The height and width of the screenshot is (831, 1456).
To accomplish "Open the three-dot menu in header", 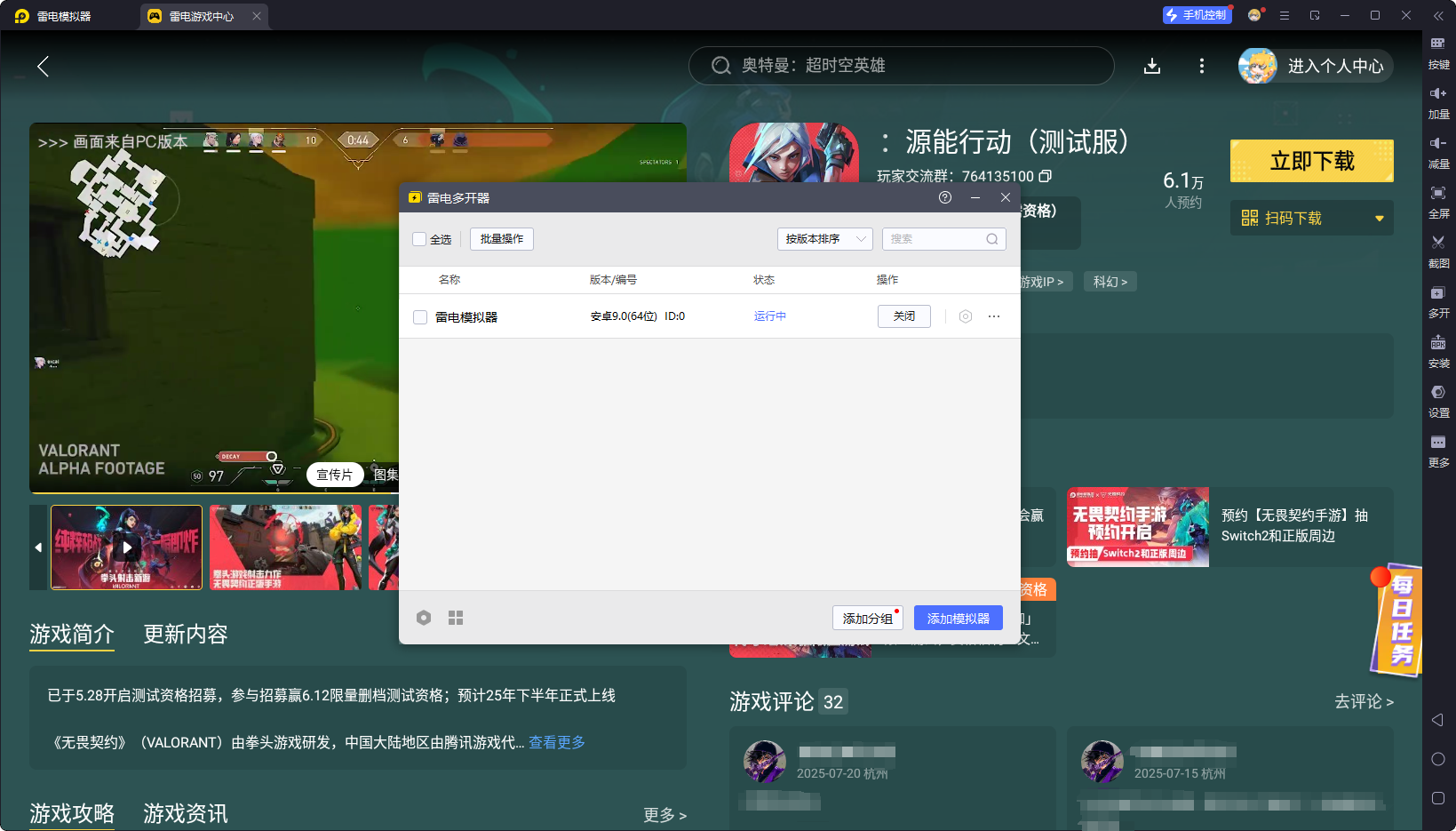I will pyautogui.click(x=1202, y=66).
